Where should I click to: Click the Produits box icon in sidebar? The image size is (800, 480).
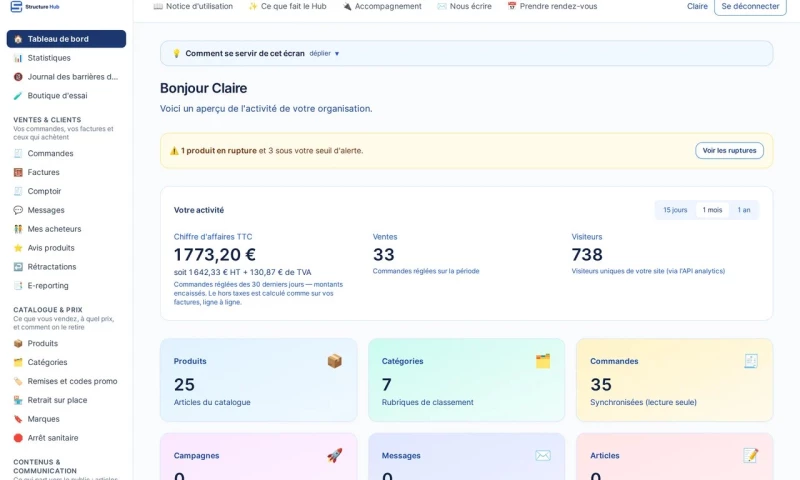[x=18, y=343]
